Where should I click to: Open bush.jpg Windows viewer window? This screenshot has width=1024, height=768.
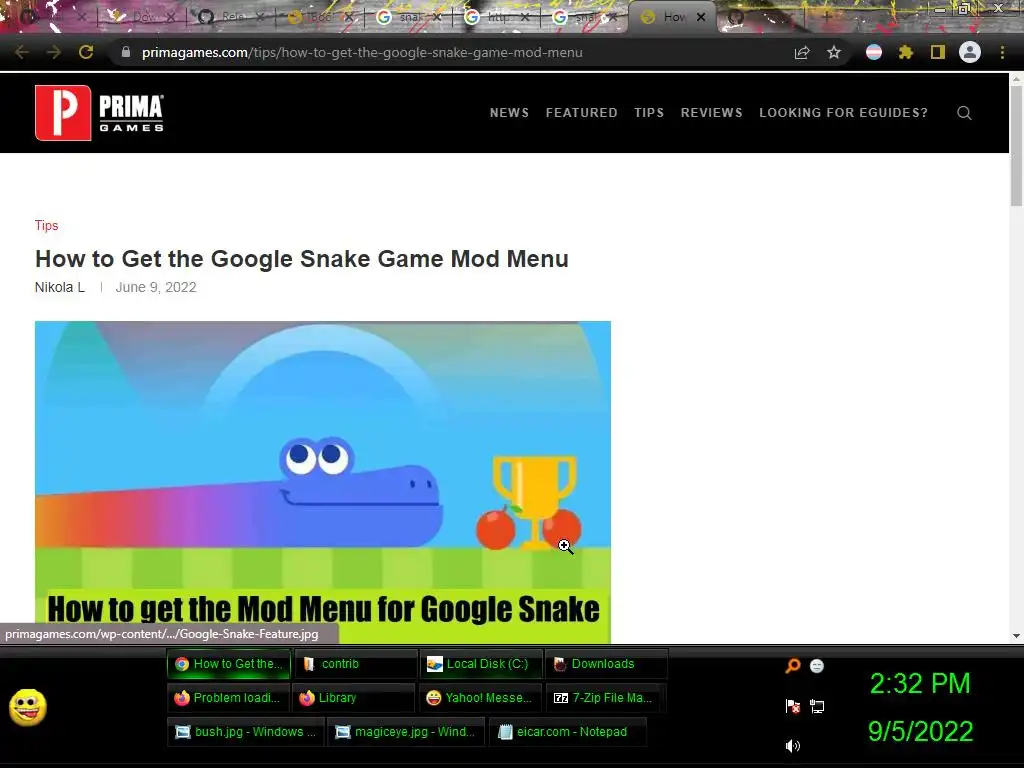coord(245,731)
